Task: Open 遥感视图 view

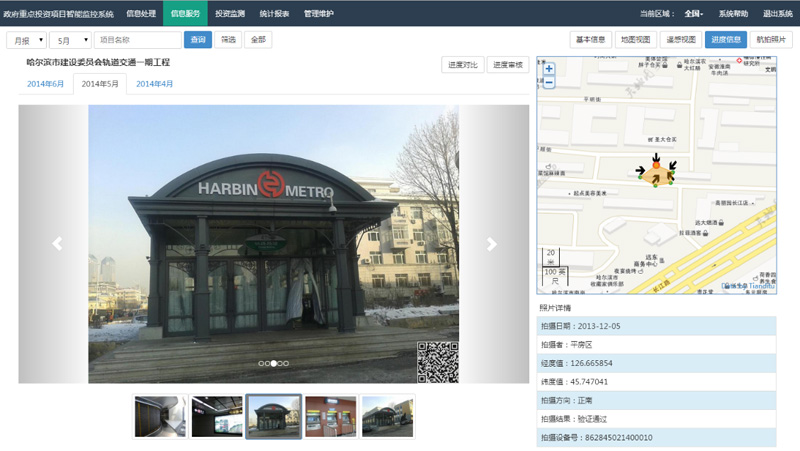Action: (681, 40)
